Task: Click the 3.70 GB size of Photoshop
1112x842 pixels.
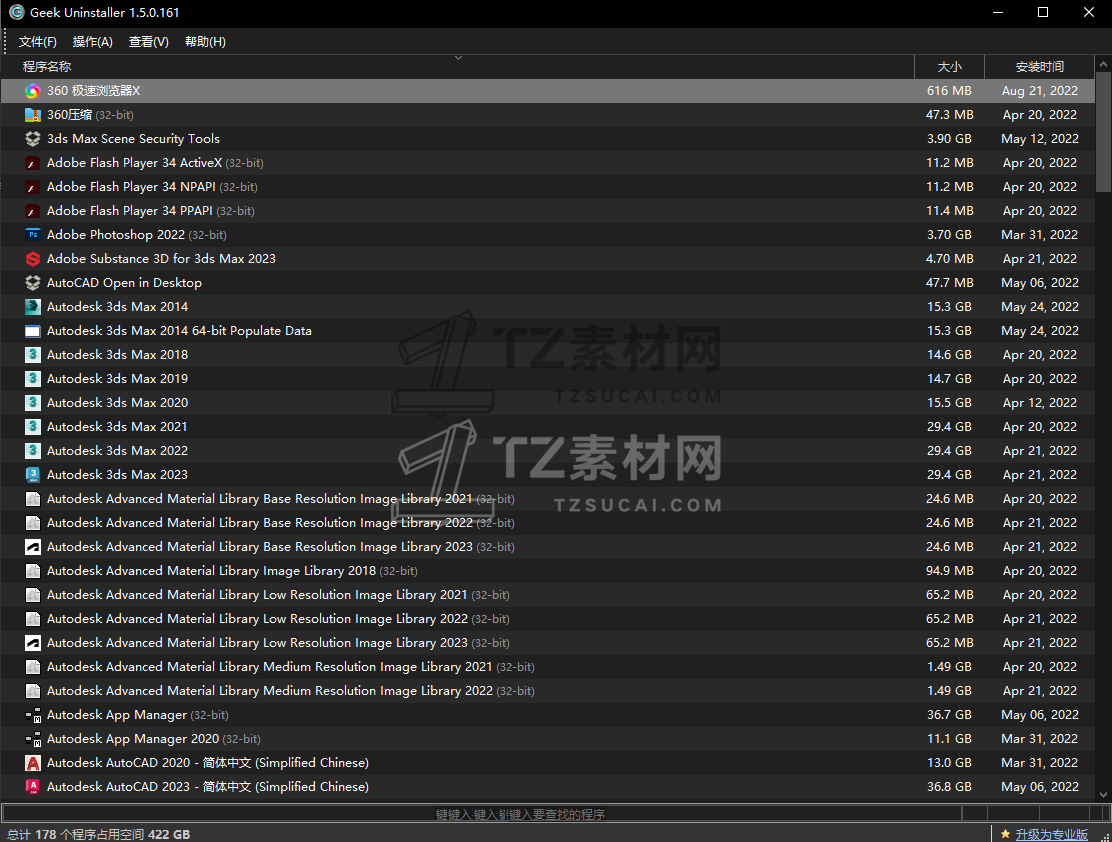Action: pyautogui.click(x=949, y=235)
